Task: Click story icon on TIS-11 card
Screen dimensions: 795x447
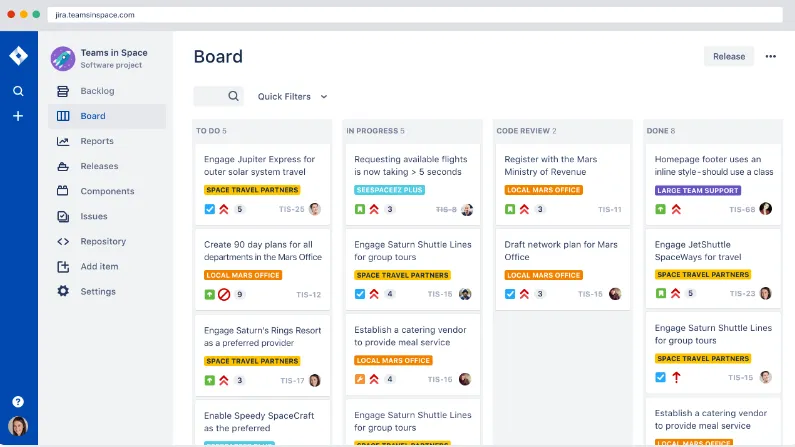Action: point(510,209)
